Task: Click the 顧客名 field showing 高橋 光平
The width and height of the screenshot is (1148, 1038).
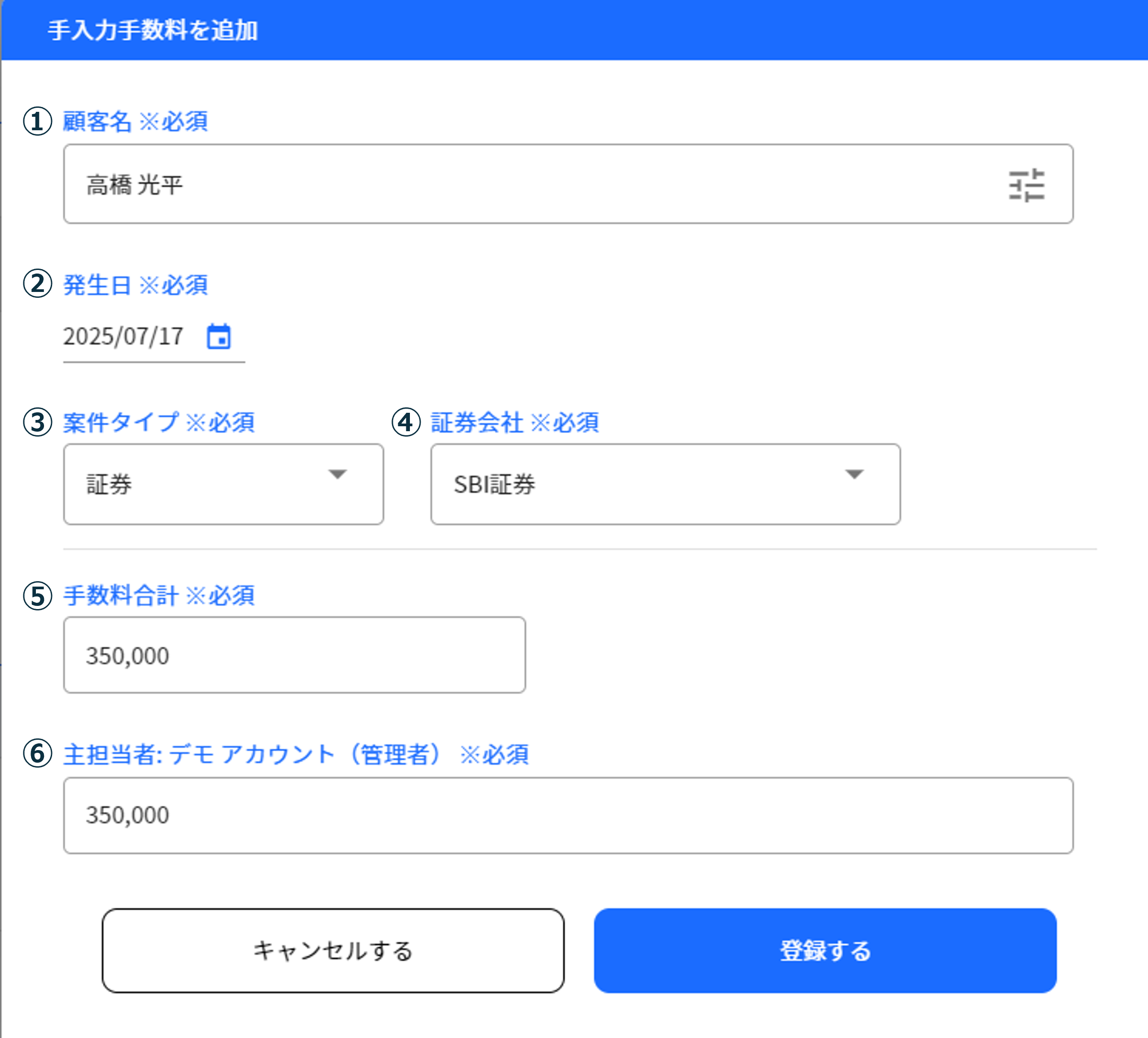Action: click(x=568, y=184)
